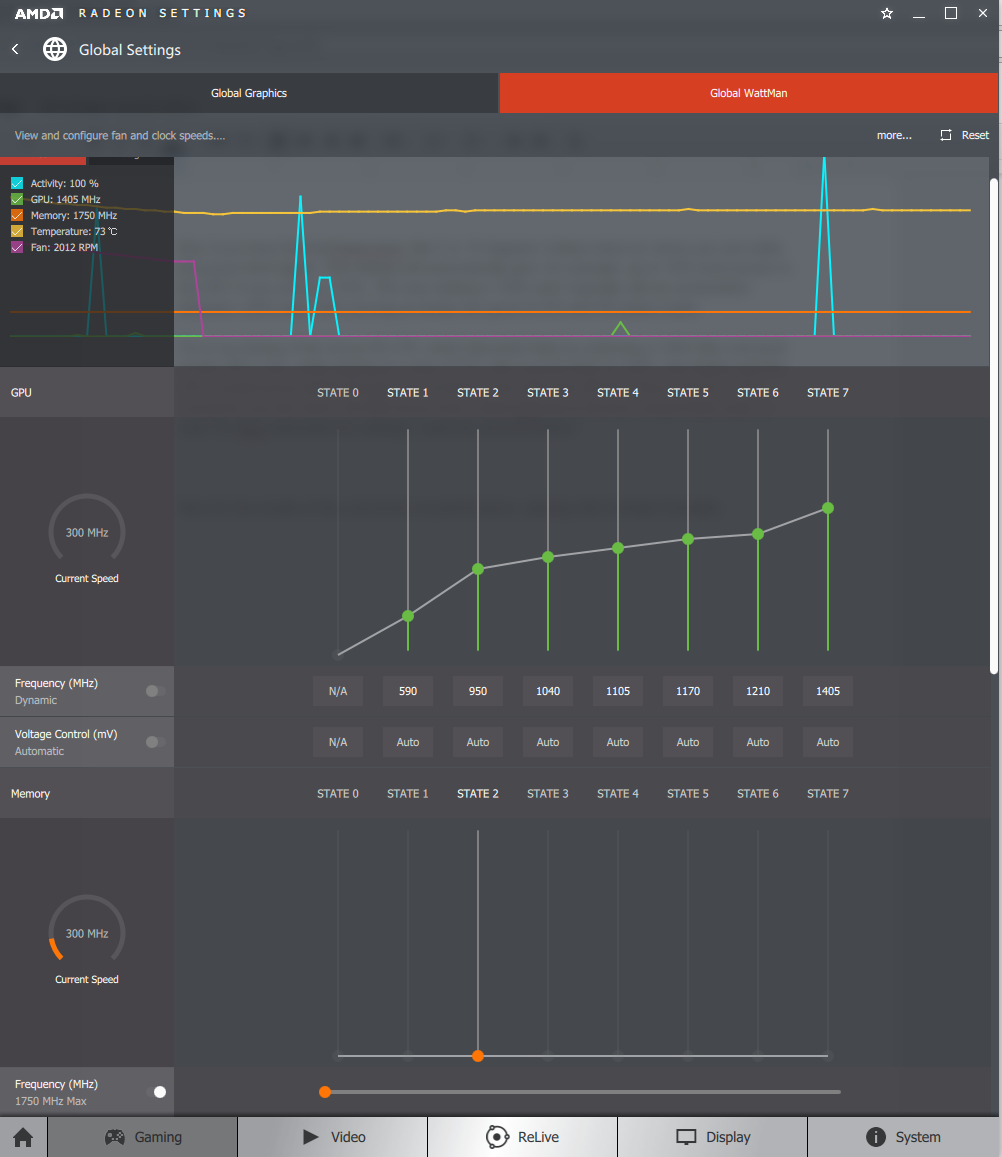Click the Reset icon

coord(946,135)
